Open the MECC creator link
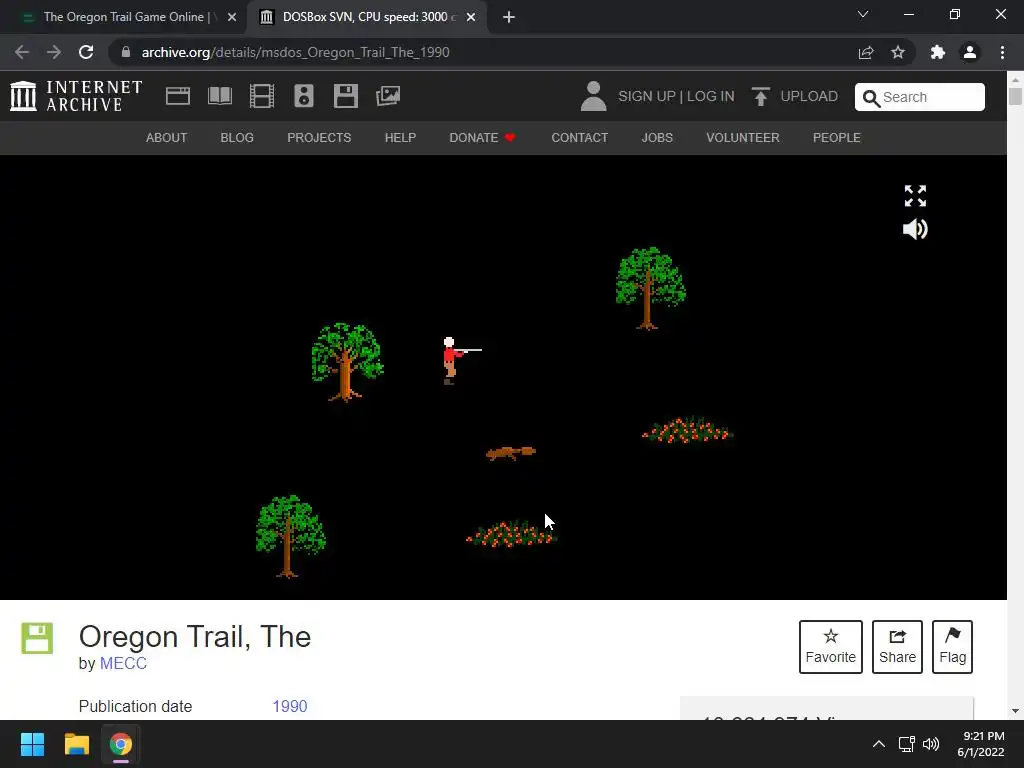This screenshot has height=768, width=1024. coord(123,664)
